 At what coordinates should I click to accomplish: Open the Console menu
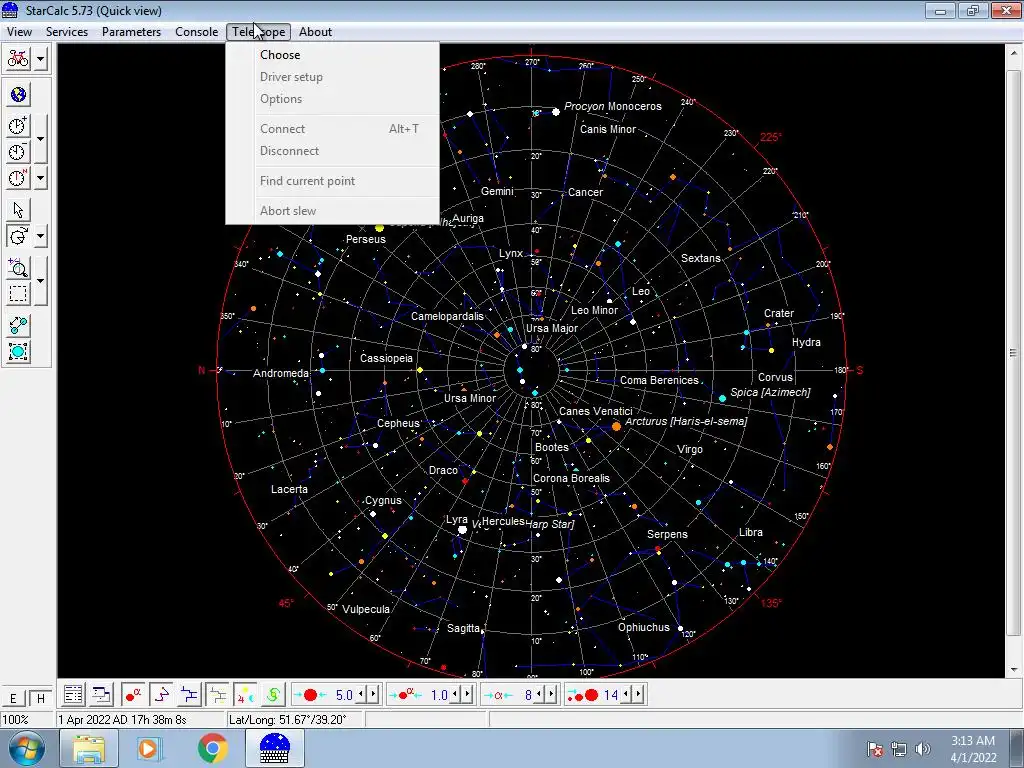tap(197, 32)
